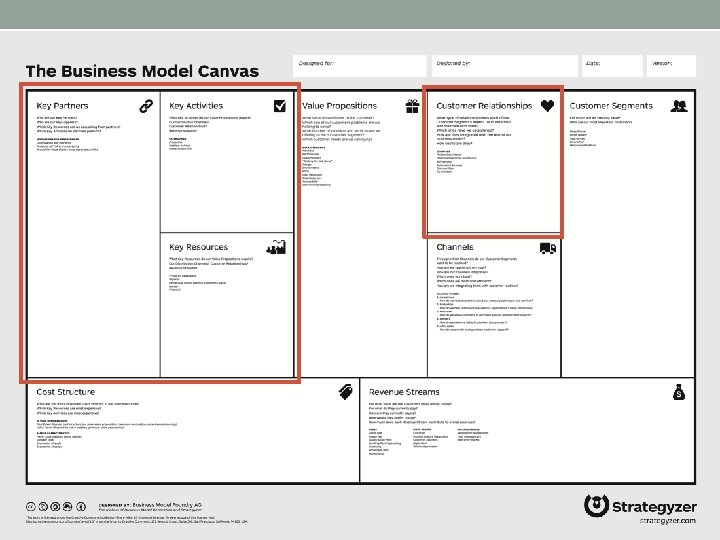Click into the Designed by field
The image size is (720, 540).
coord(504,66)
